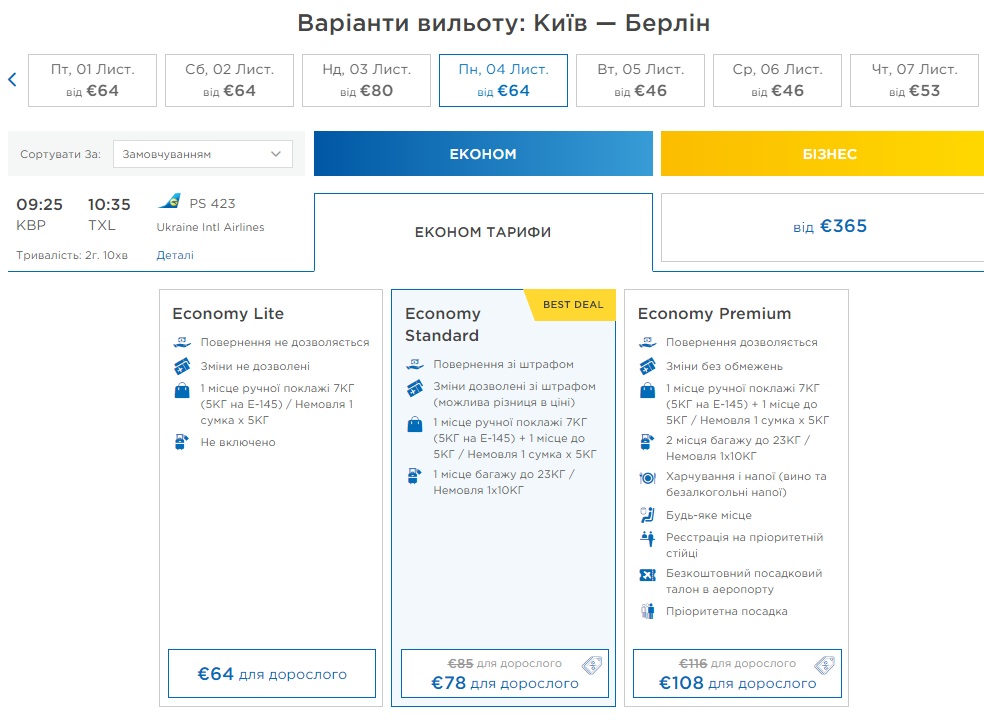
Task: Open the ЕКОНОМ ТАРИФИ fares tab
Action: pos(483,232)
